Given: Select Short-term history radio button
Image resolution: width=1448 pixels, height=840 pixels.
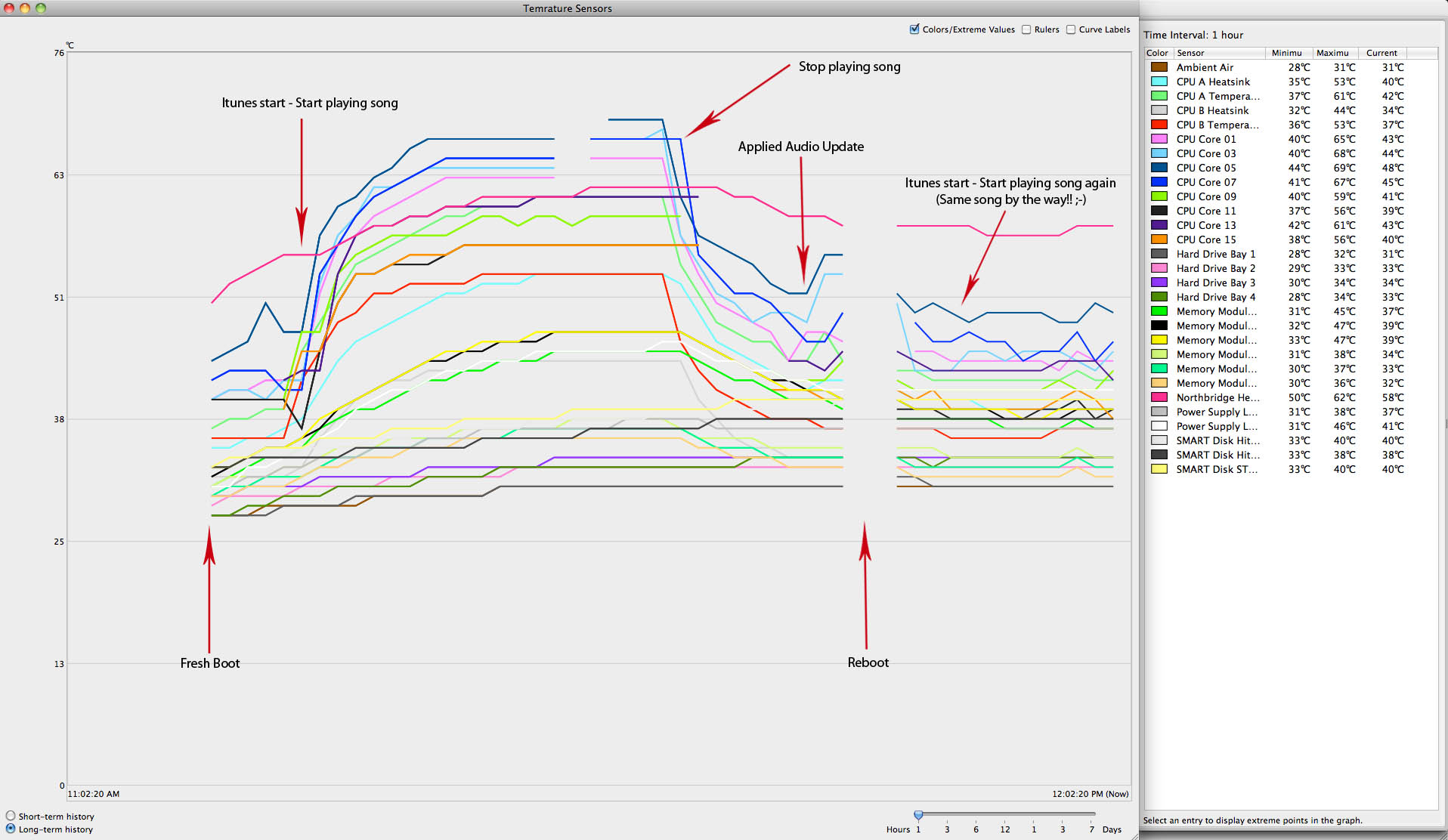Looking at the screenshot, I should tap(11, 816).
